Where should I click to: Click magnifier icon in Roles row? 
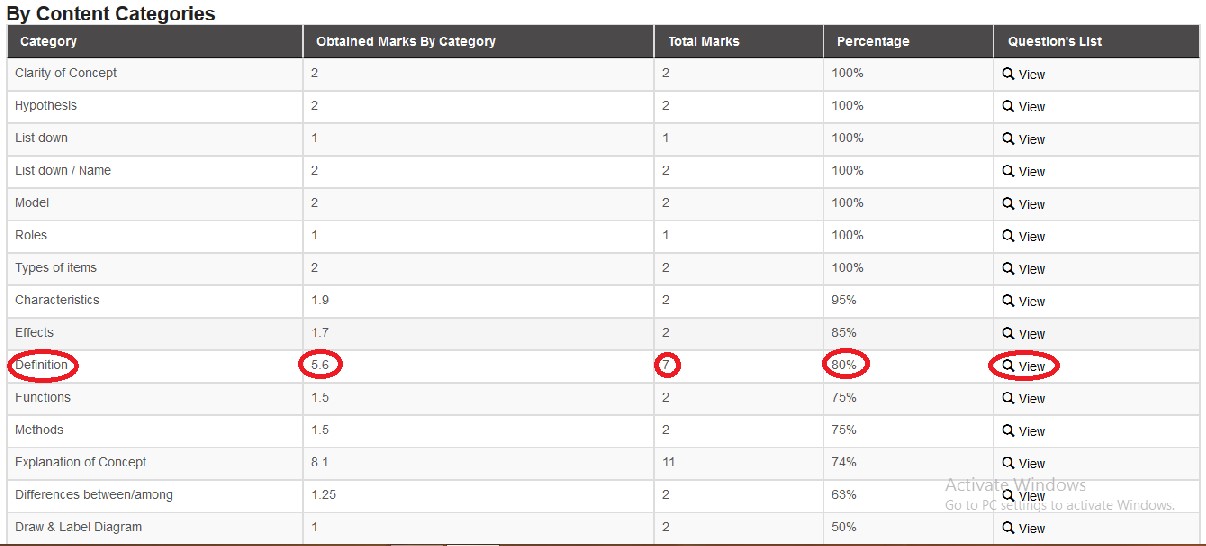click(1008, 236)
